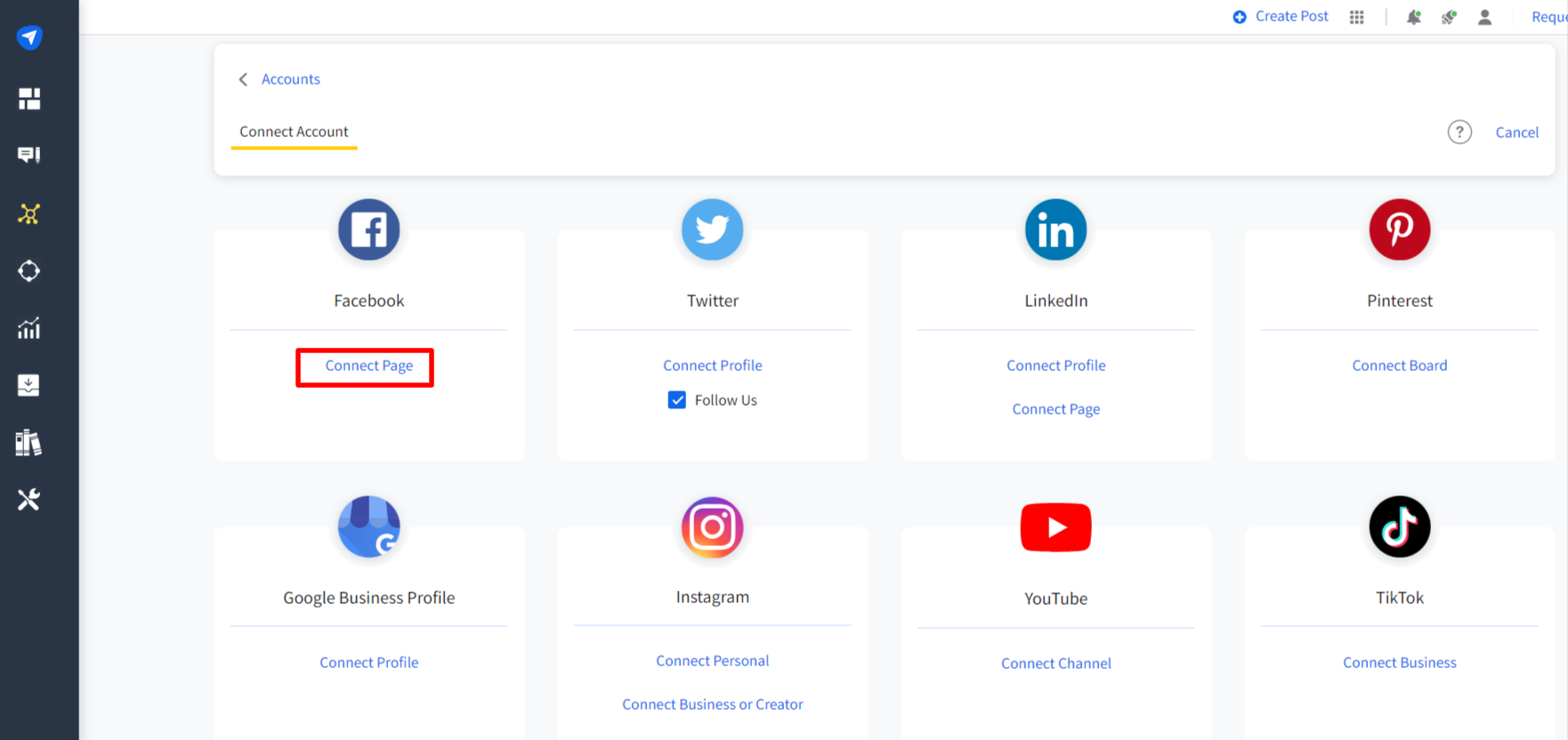
Task: Click the Instagram card title text
Action: point(713,597)
